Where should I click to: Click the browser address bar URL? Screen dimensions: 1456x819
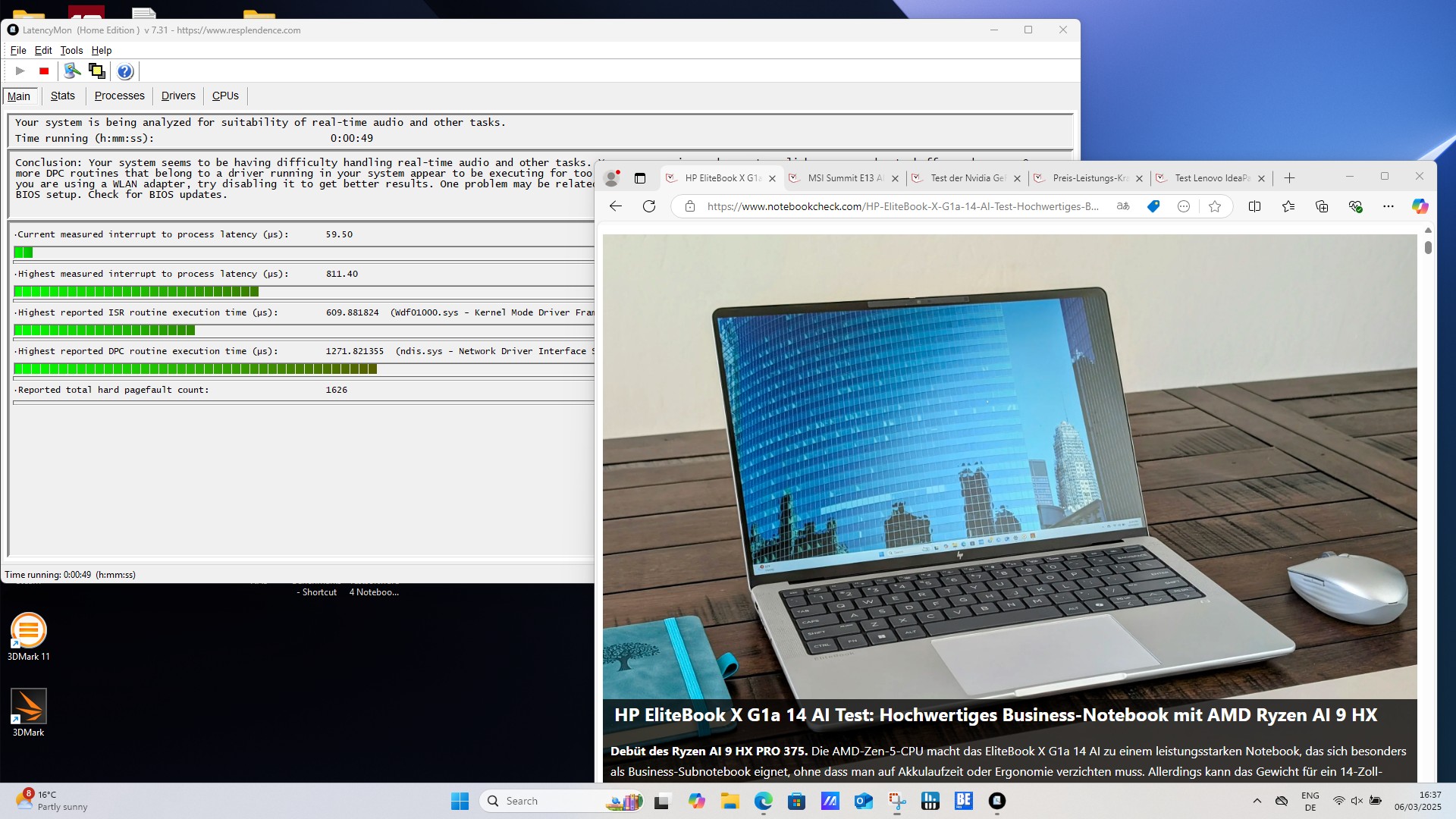pos(902,206)
